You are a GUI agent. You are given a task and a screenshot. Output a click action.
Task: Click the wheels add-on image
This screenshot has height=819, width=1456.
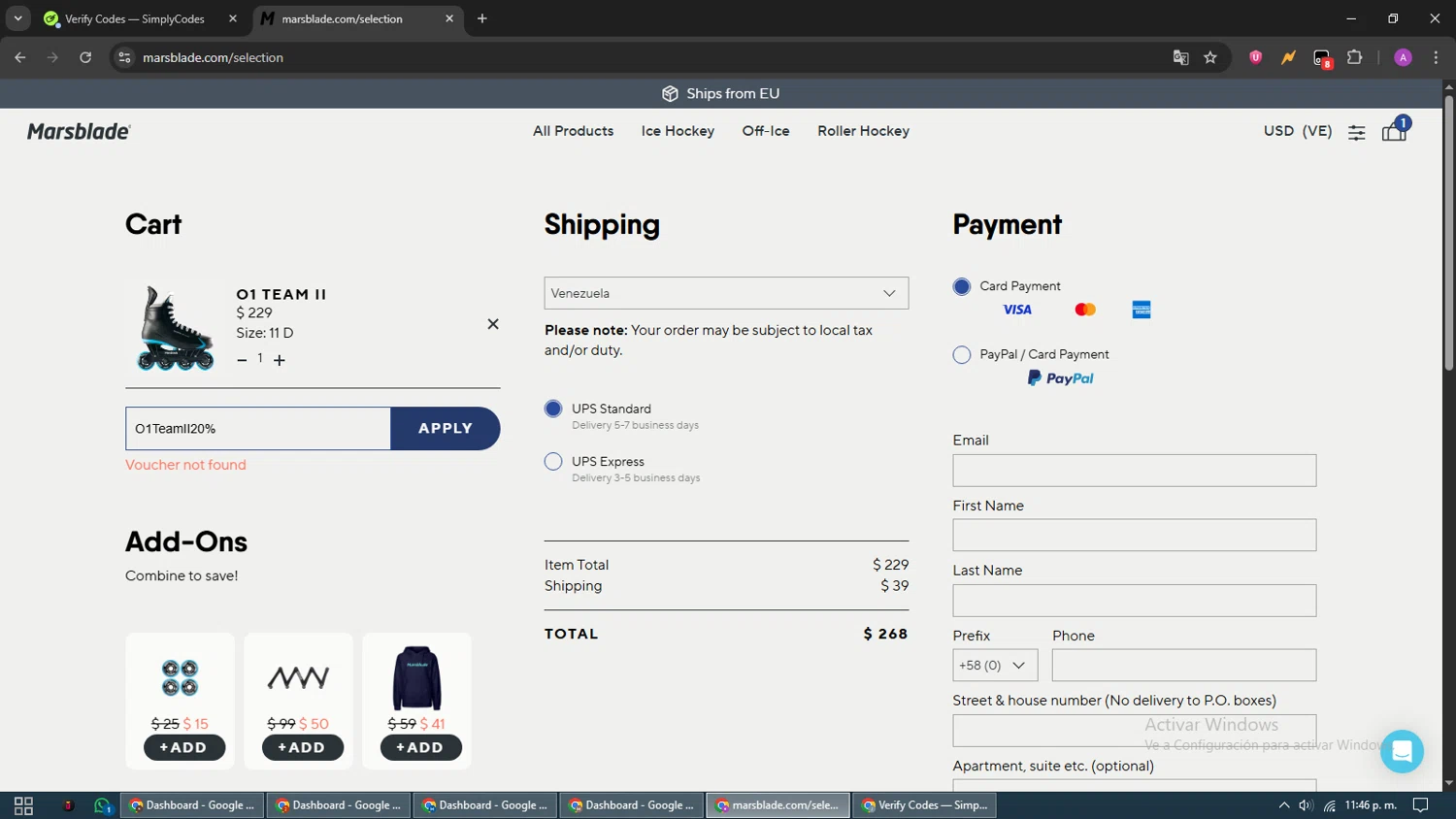(180, 678)
